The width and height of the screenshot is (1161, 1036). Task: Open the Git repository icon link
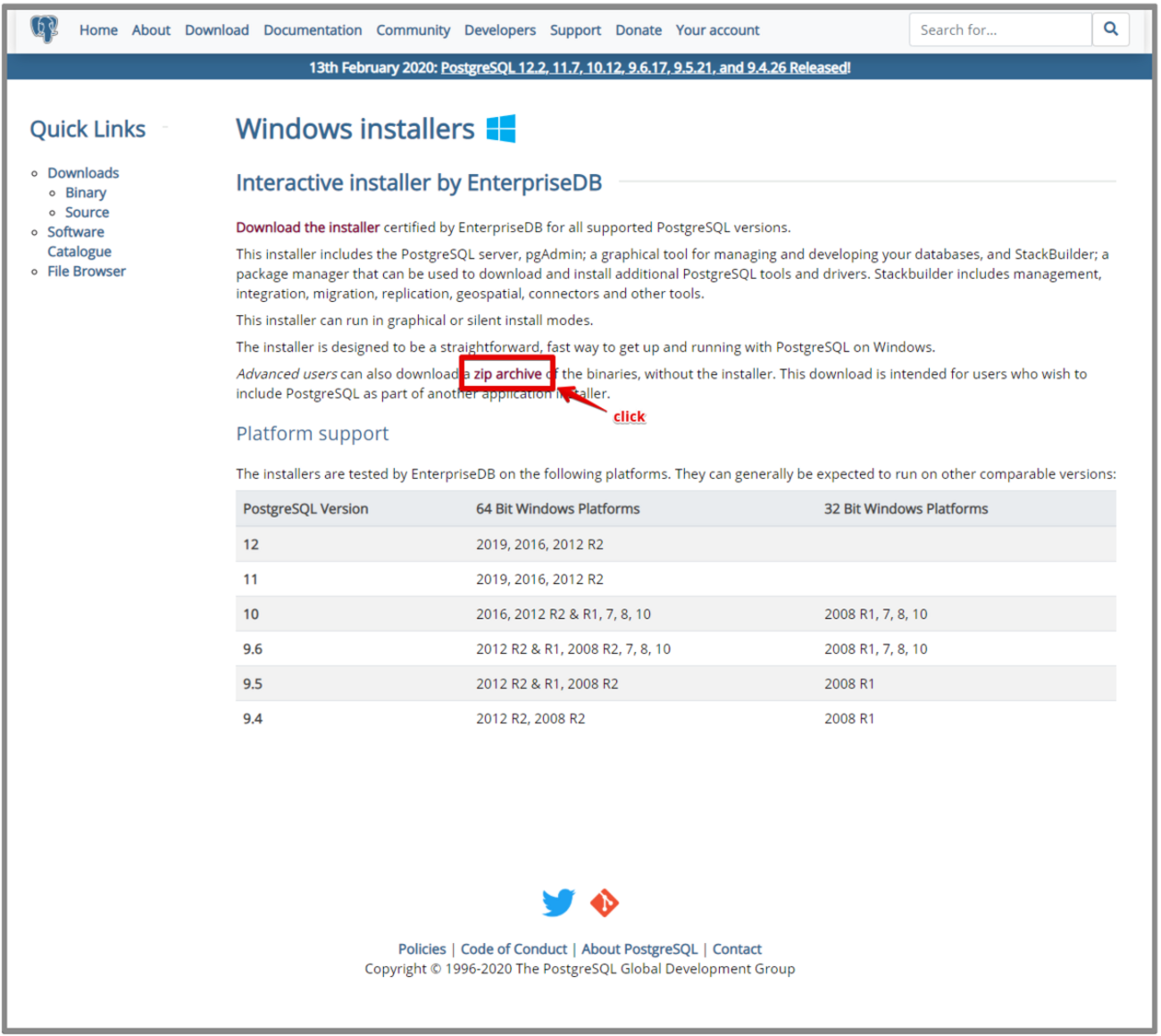(605, 903)
